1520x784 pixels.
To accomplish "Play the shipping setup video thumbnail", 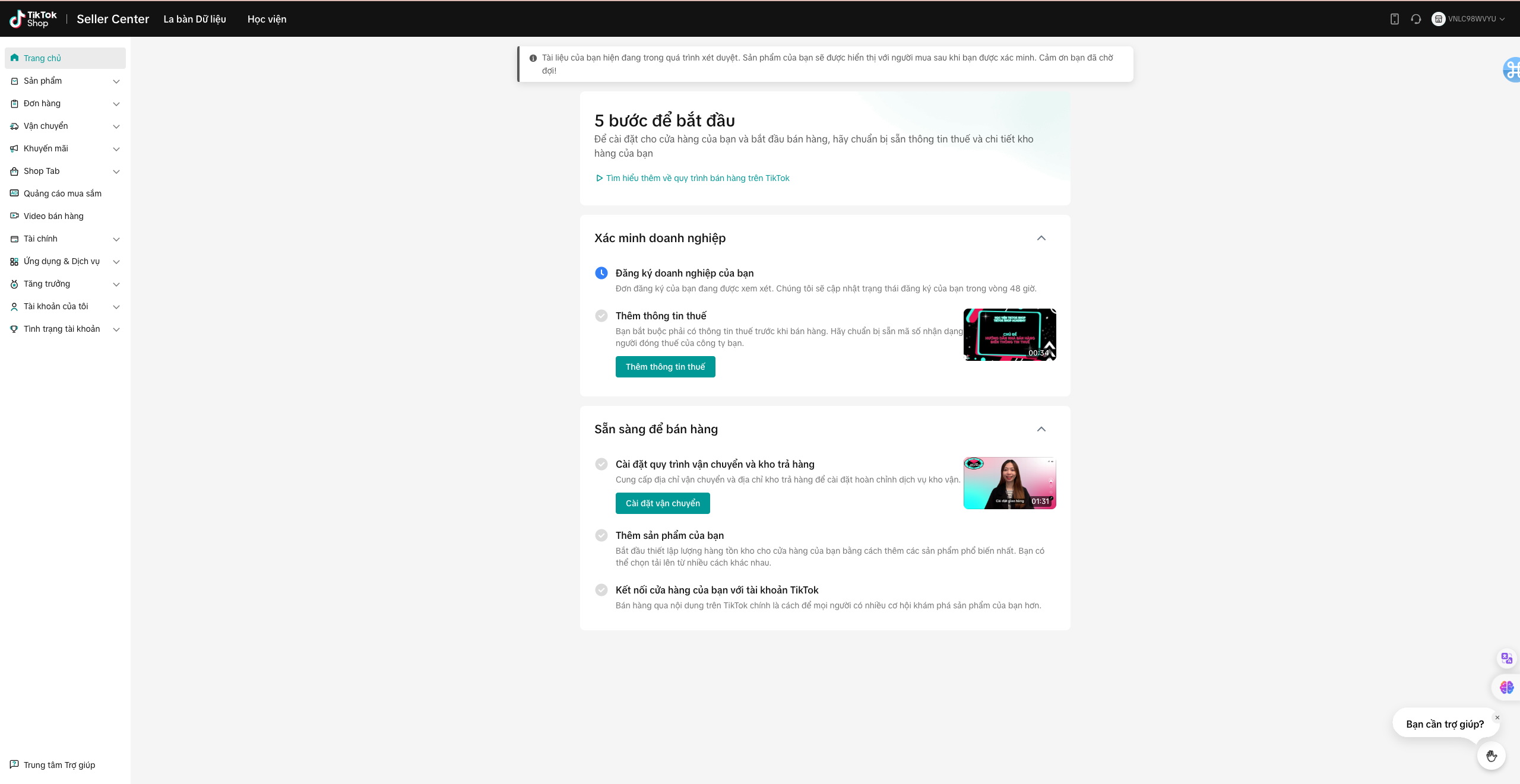I will coord(1009,483).
